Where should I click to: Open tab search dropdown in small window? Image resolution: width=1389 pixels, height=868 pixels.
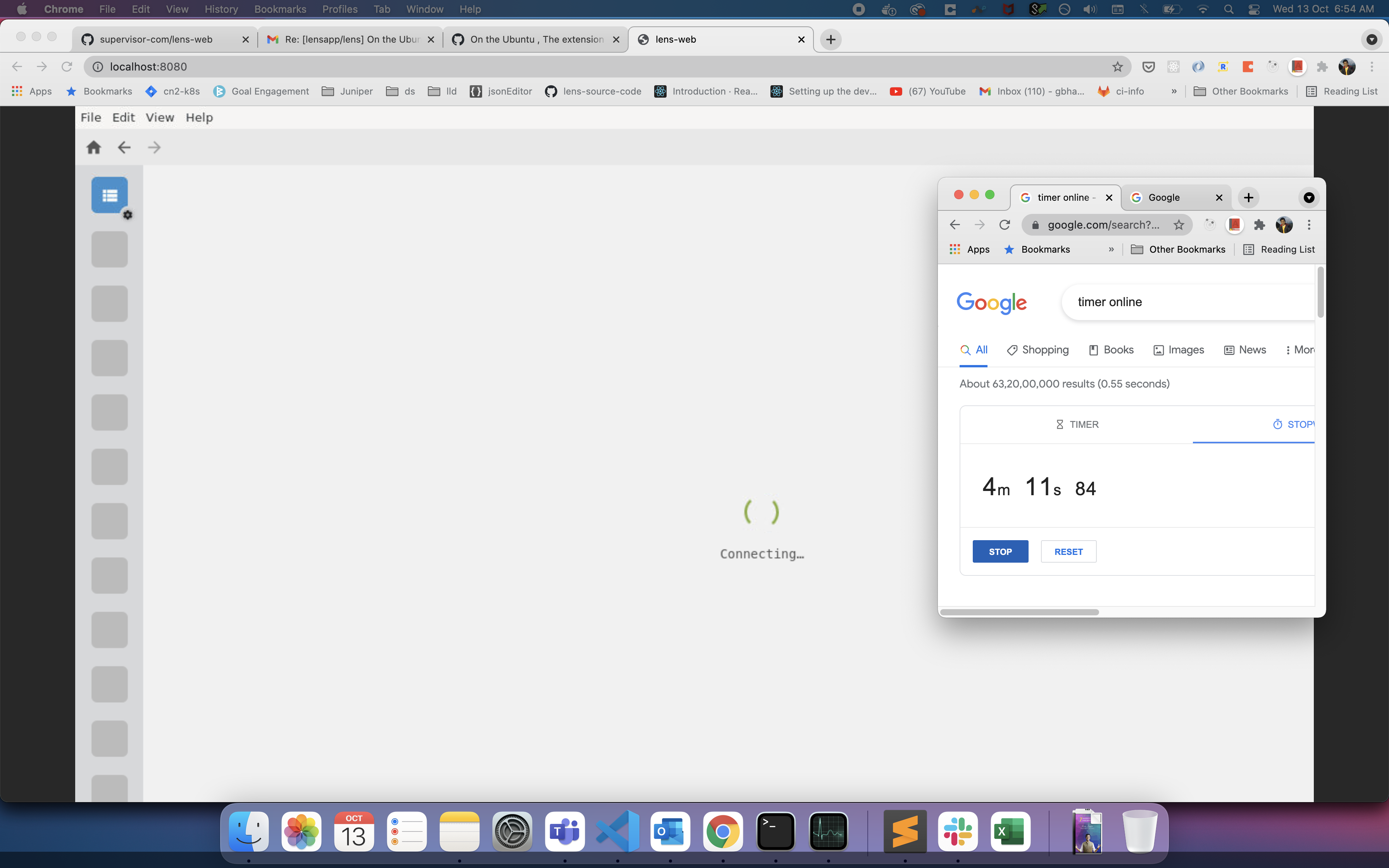point(1309,198)
